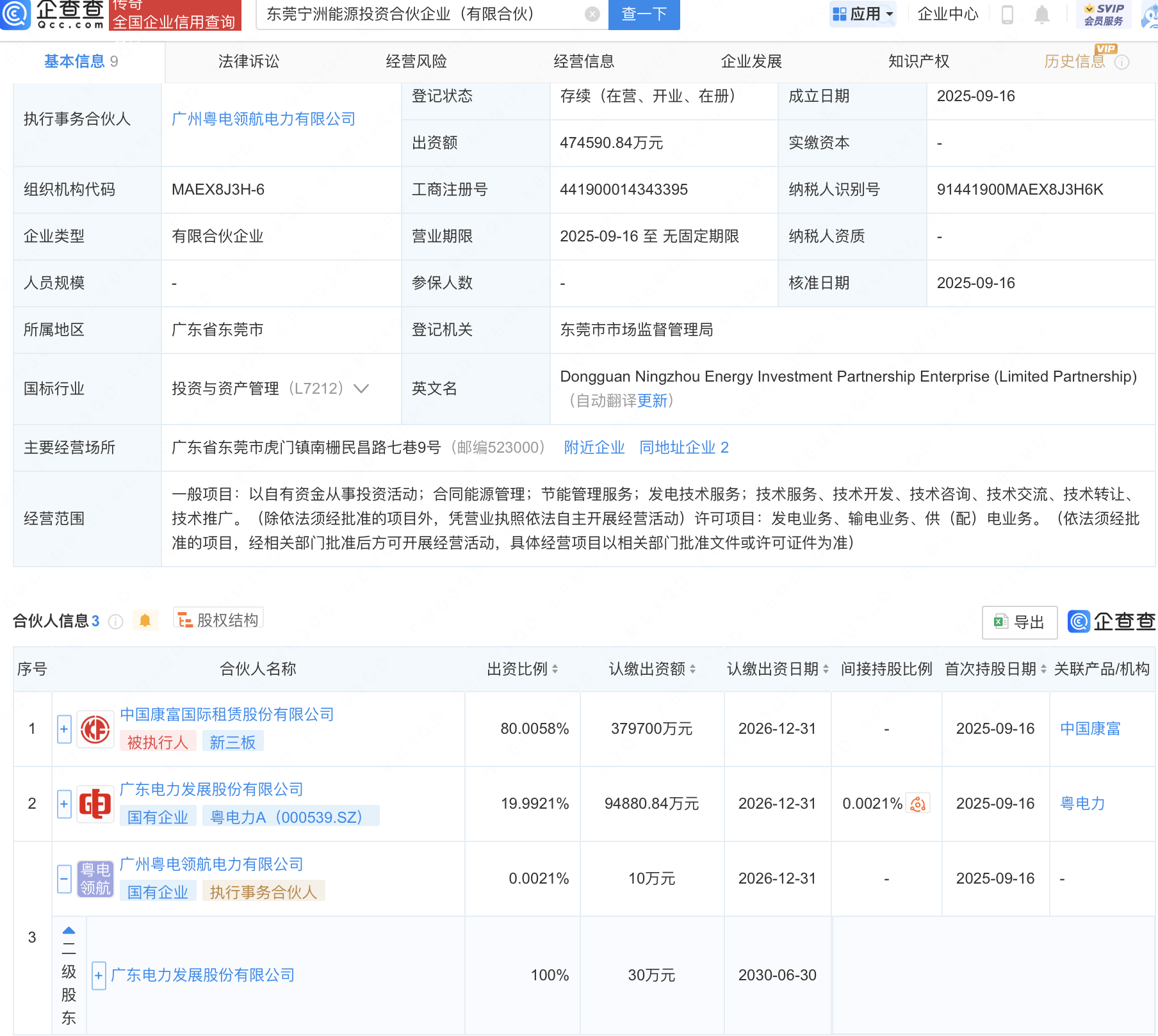Image resolution: width=1158 pixels, height=1036 pixels.
Task: Click the 执行事务合伙人 tag
Action: tap(263, 892)
